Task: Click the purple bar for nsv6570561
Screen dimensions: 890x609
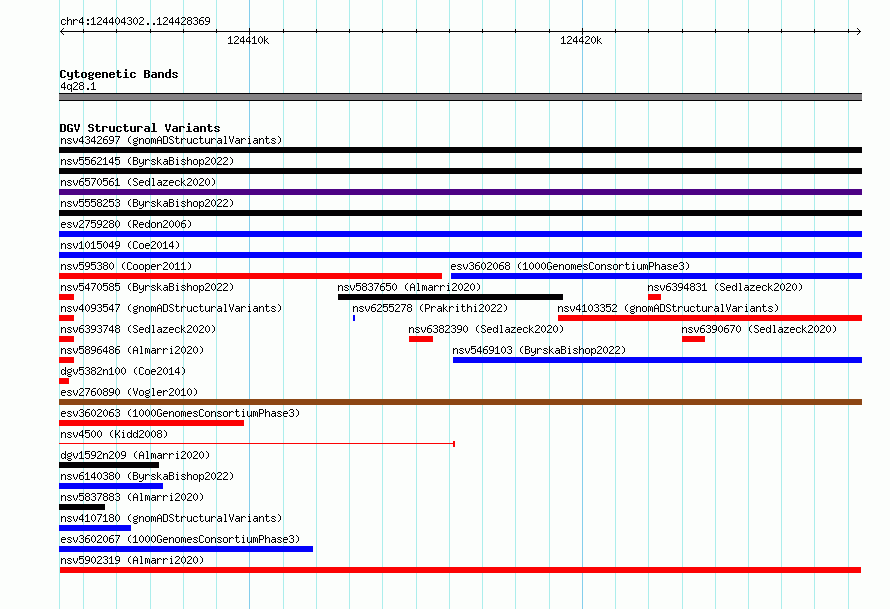Action: pyautogui.click(x=460, y=192)
